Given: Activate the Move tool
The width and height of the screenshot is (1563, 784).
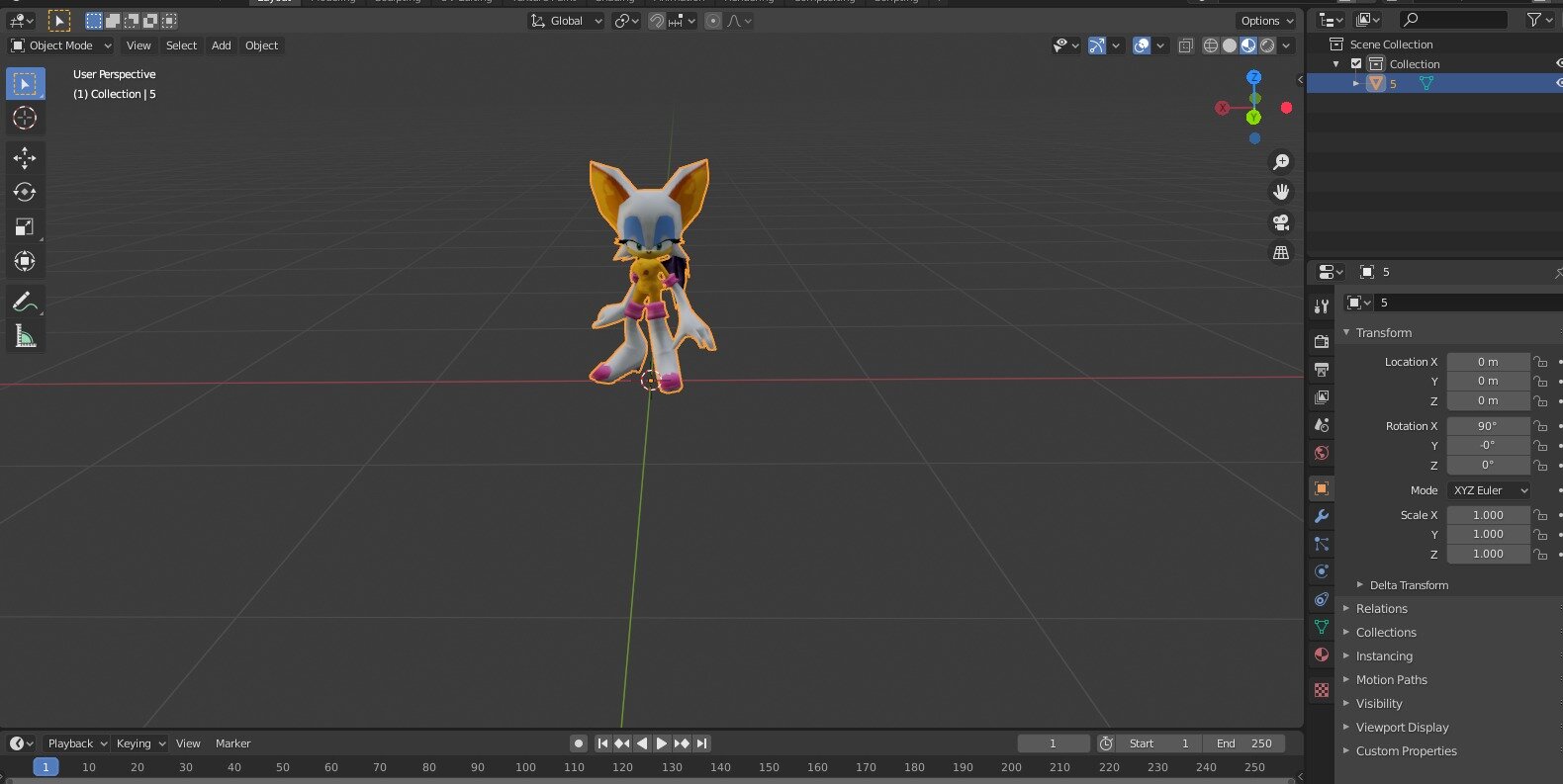Looking at the screenshot, I should pos(25,158).
